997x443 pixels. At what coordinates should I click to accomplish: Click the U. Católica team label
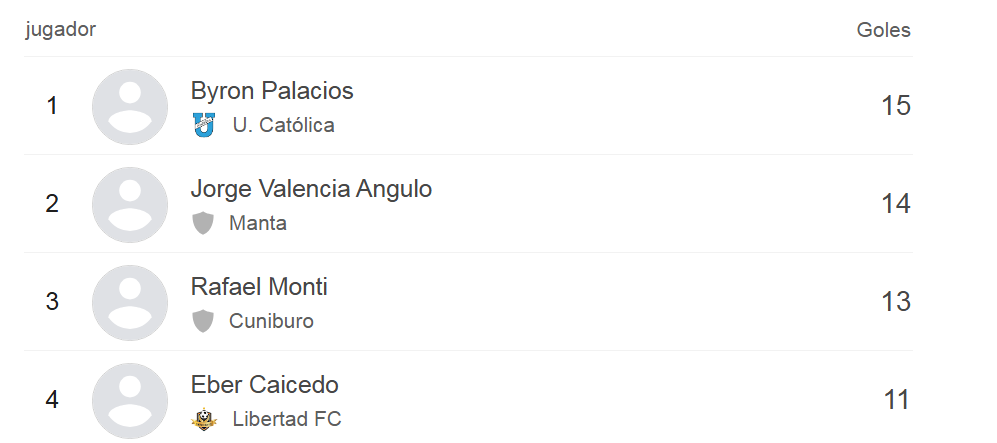click(x=283, y=125)
